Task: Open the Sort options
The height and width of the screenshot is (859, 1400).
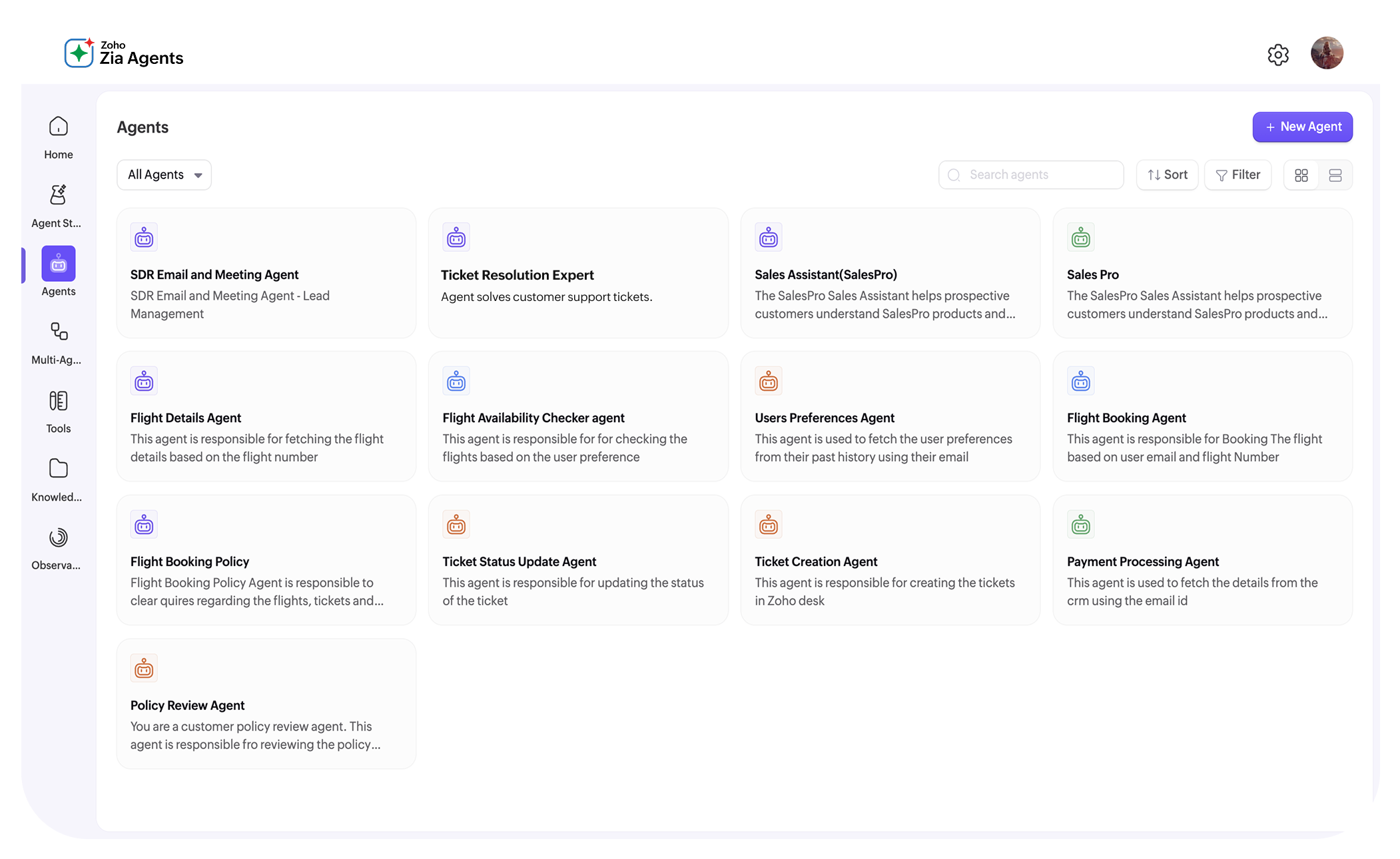Action: tap(1167, 174)
